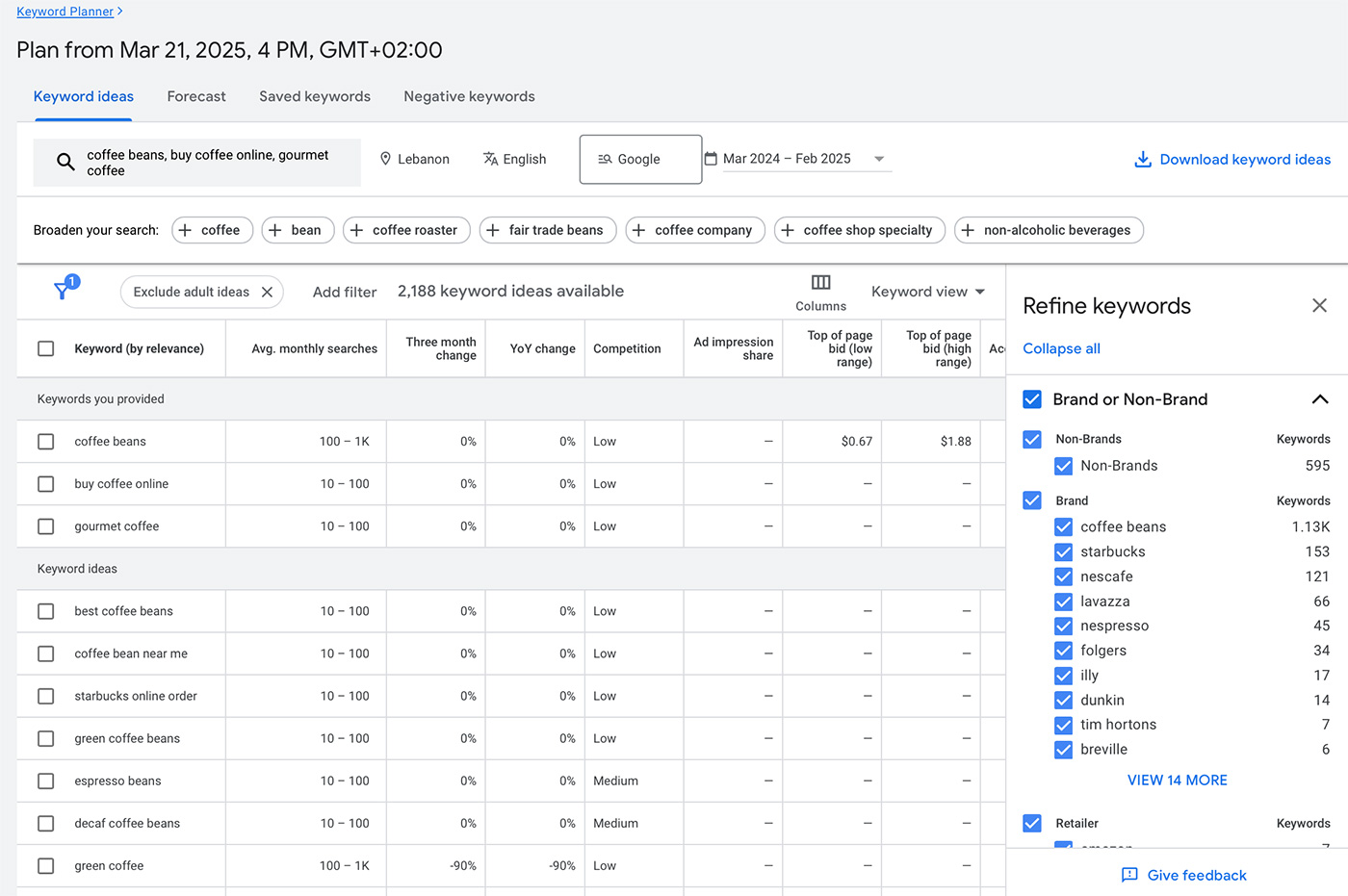
Task: Select the gourmet coffee row checkbox
Action: click(x=45, y=526)
